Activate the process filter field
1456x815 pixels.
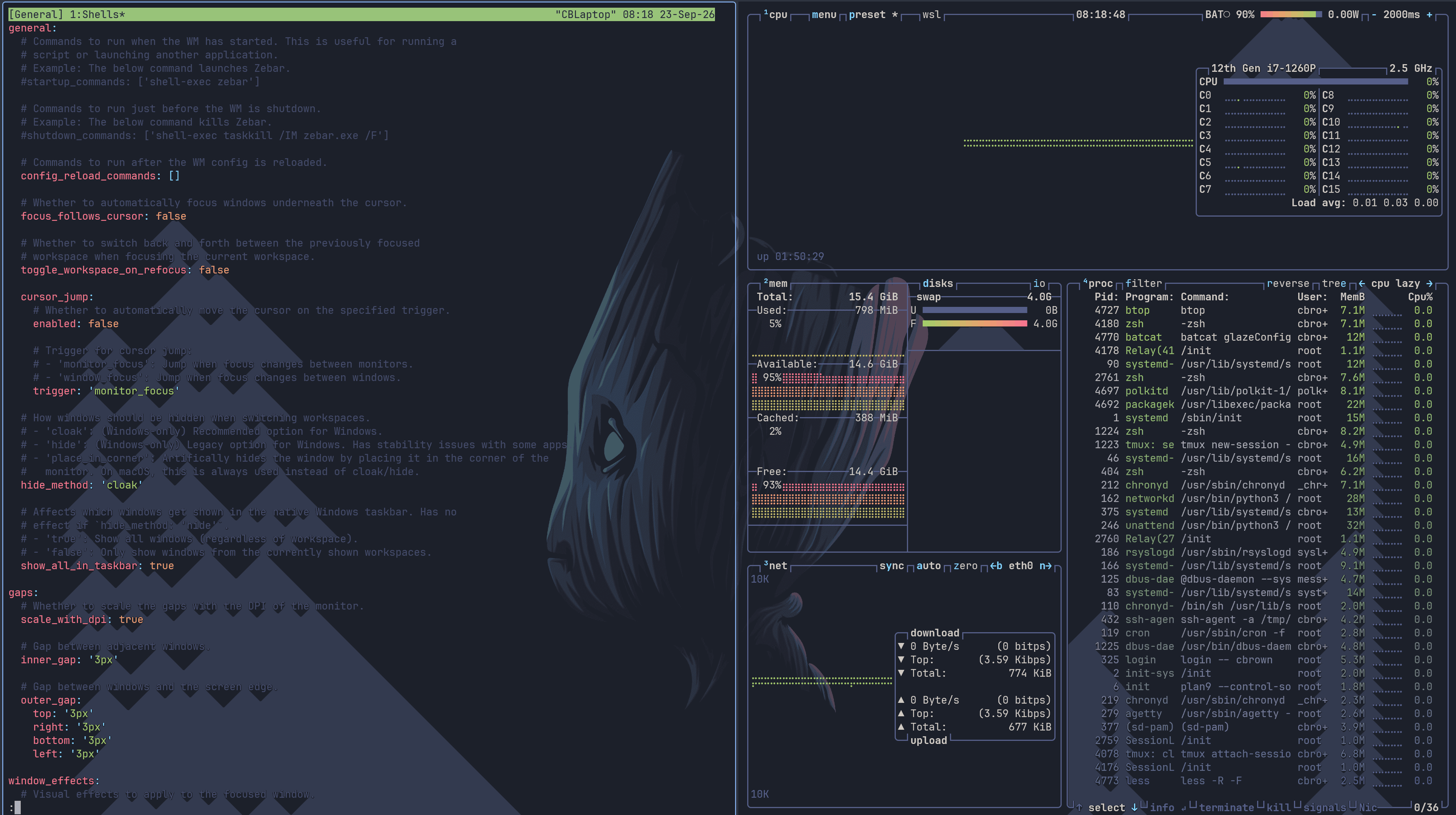point(1143,283)
